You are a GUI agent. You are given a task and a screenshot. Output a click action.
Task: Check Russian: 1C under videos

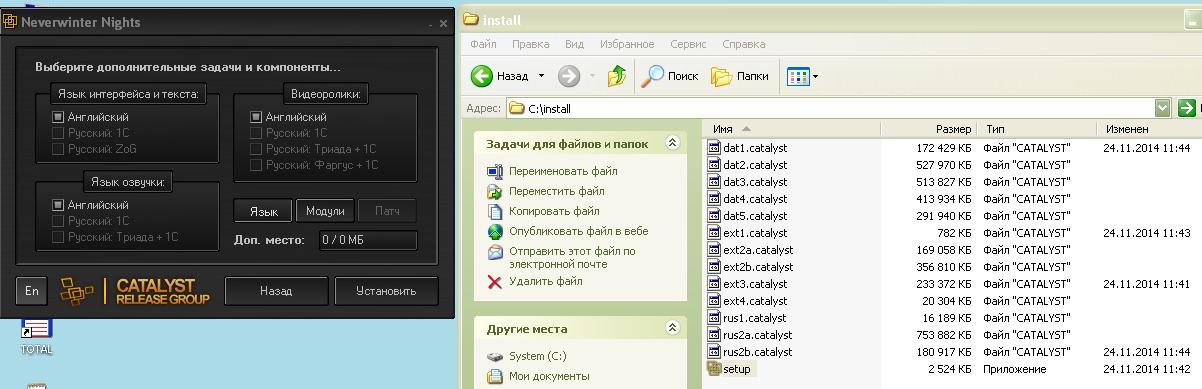pos(256,133)
